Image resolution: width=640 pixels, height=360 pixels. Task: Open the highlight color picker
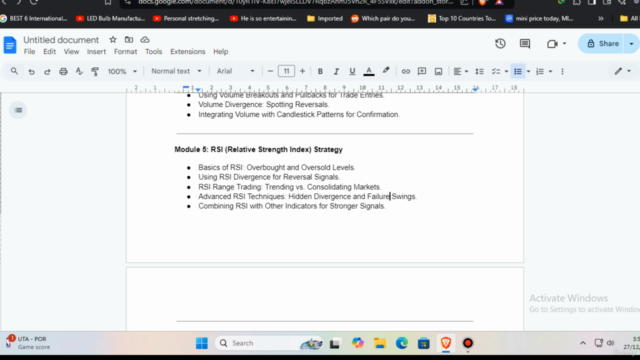386,71
